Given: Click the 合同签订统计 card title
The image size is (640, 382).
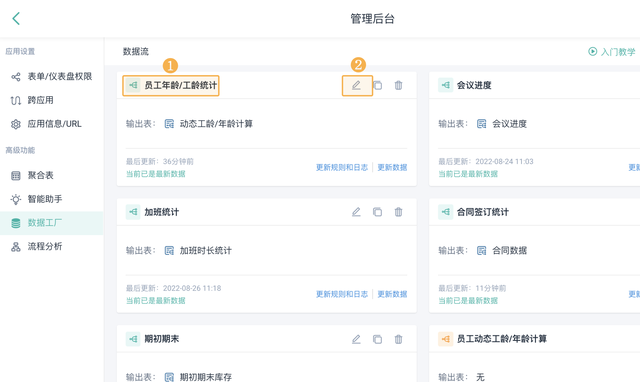Looking at the screenshot, I should (x=483, y=212).
